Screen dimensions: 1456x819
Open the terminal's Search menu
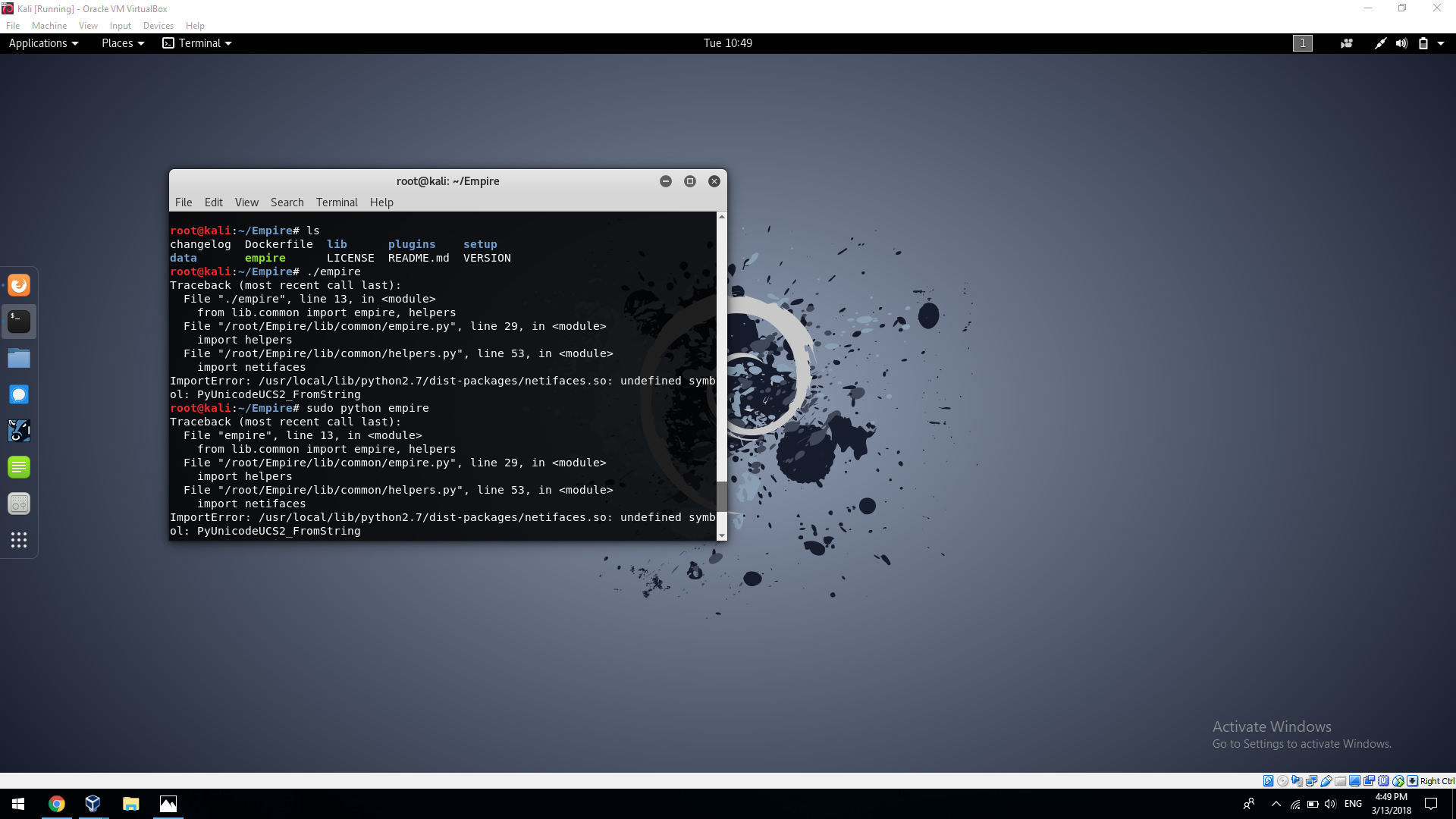click(x=287, y=202)
